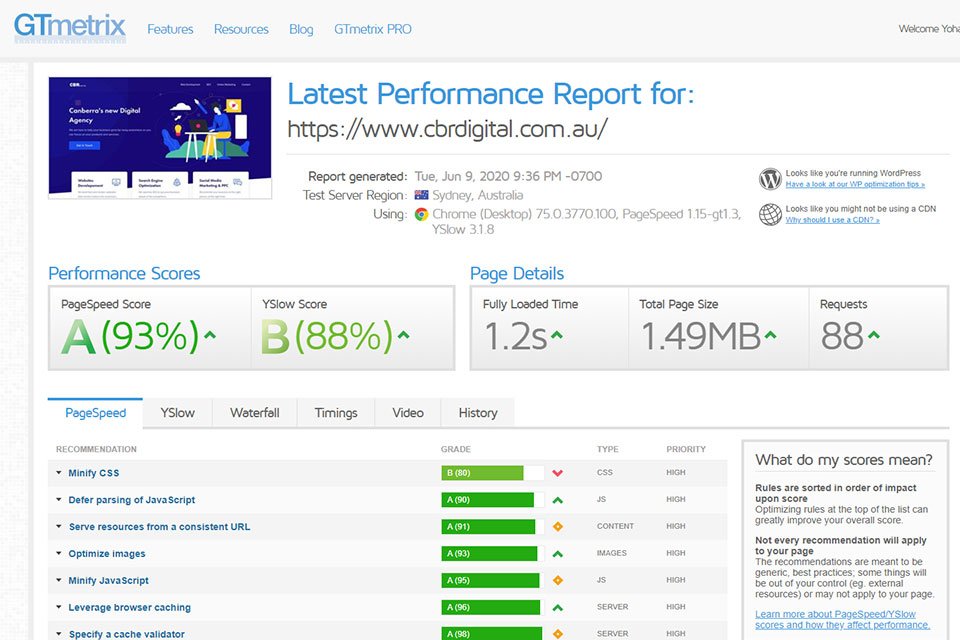Expand Serve resources from a consistent URL
The height and width of the screenshot is (640, 960).
coord(159,527)
